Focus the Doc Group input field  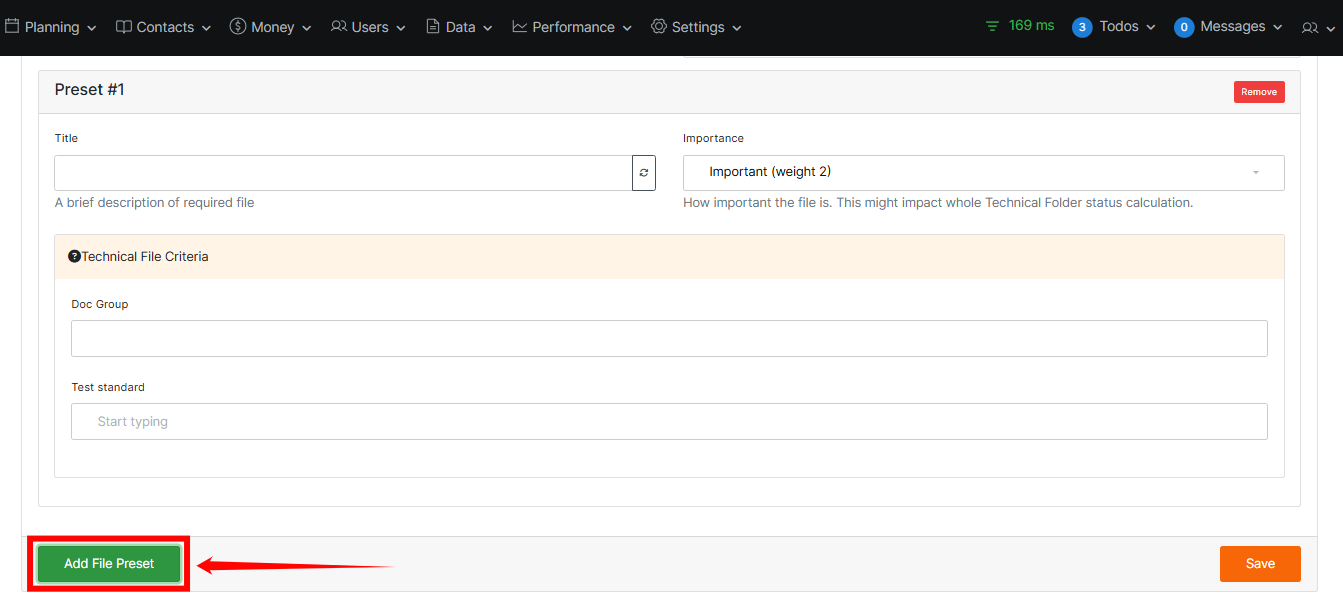(x=669, y=339)
